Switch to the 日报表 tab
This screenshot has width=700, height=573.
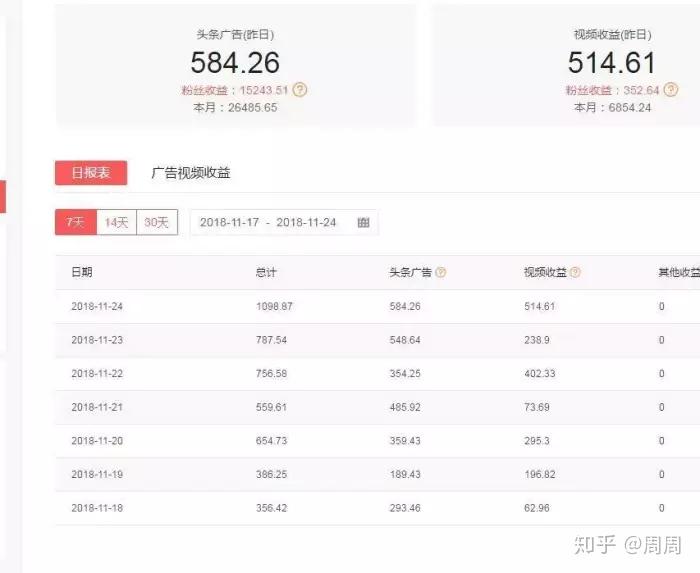tap(91, 173)
